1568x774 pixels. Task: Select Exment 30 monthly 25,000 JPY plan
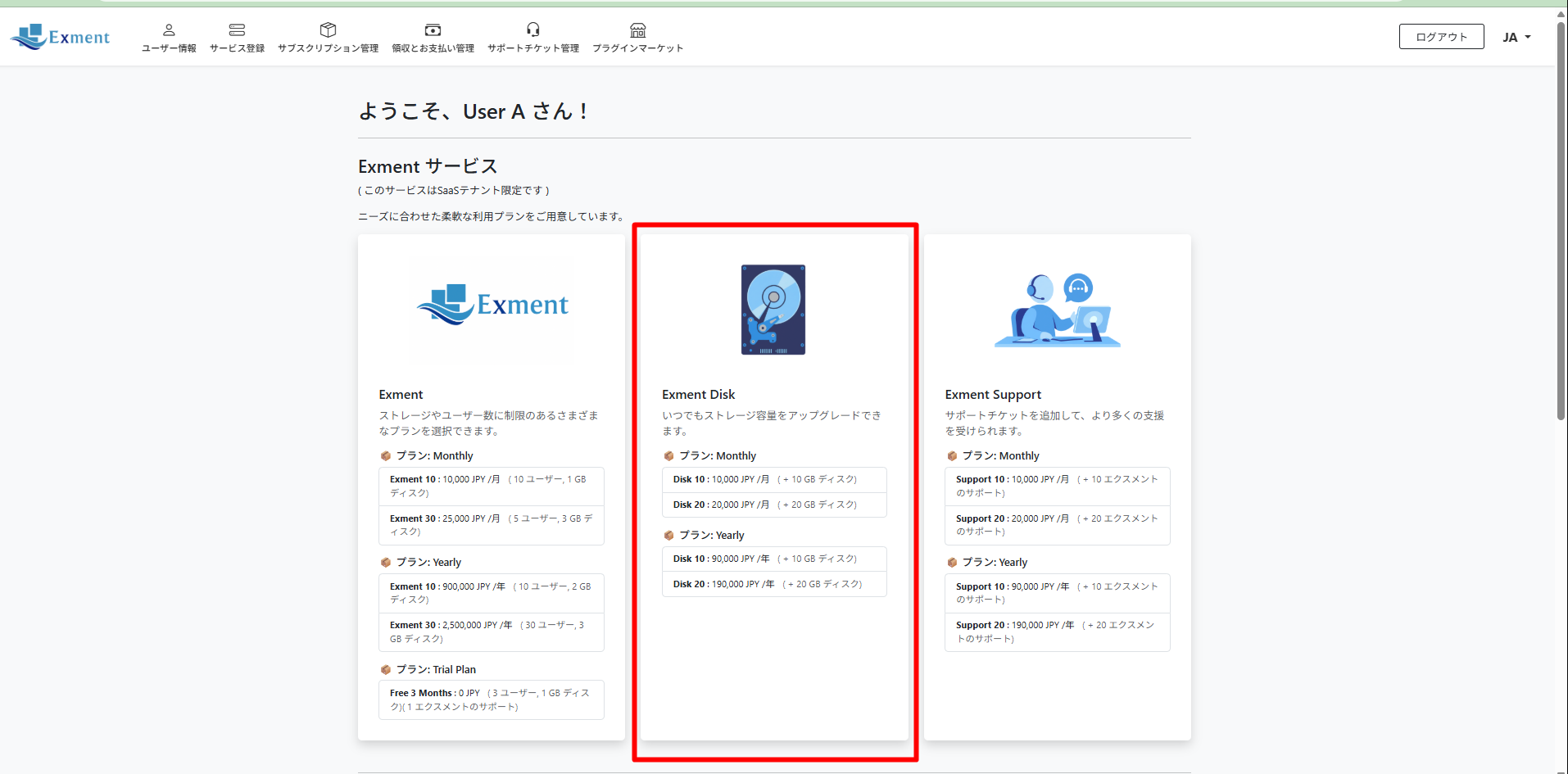point(492,525)
